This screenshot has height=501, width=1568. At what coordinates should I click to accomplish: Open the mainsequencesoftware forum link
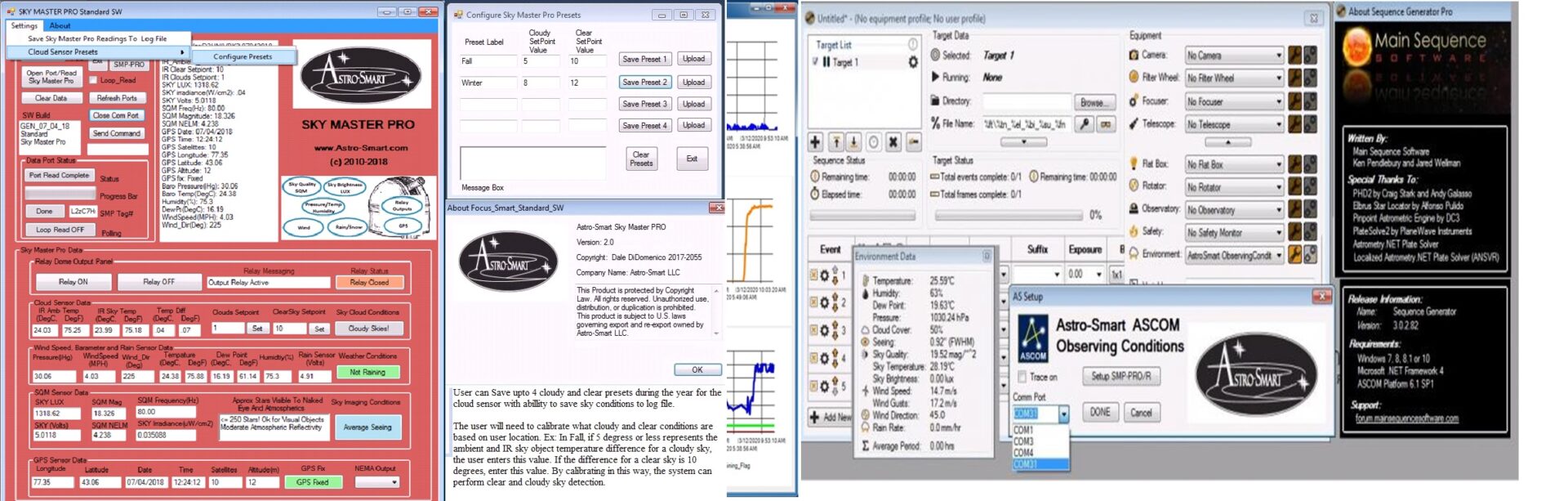click(x=1406, y=418)
